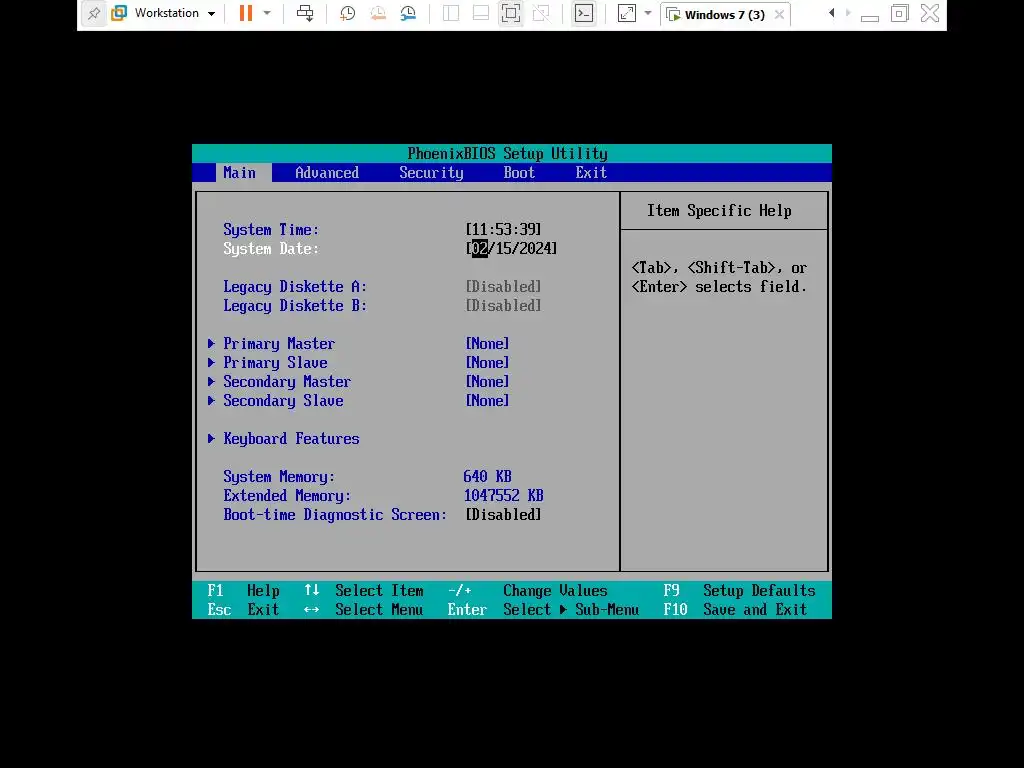Close the Windows 7 (3) tab
Viewport: 1024px width, 768px height.
point(779,14)
